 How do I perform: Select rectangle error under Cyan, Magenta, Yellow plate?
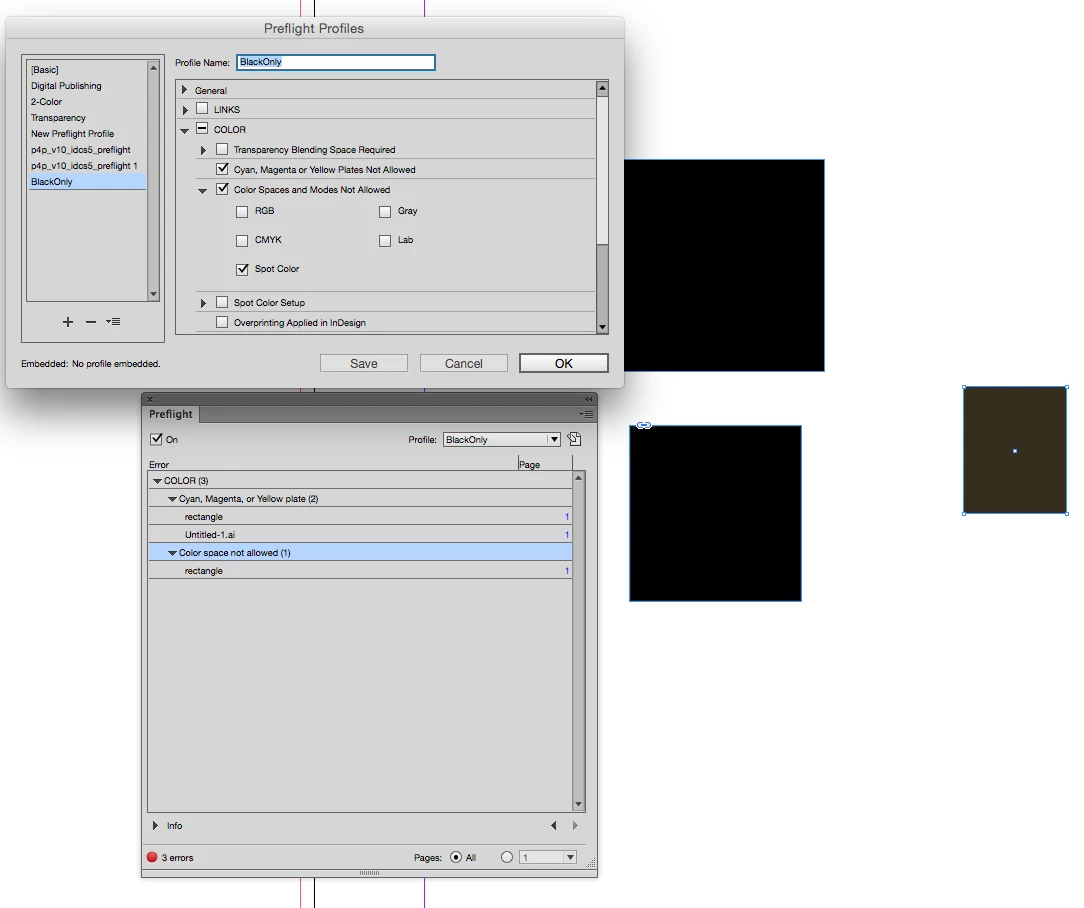(x=360, y=517)
